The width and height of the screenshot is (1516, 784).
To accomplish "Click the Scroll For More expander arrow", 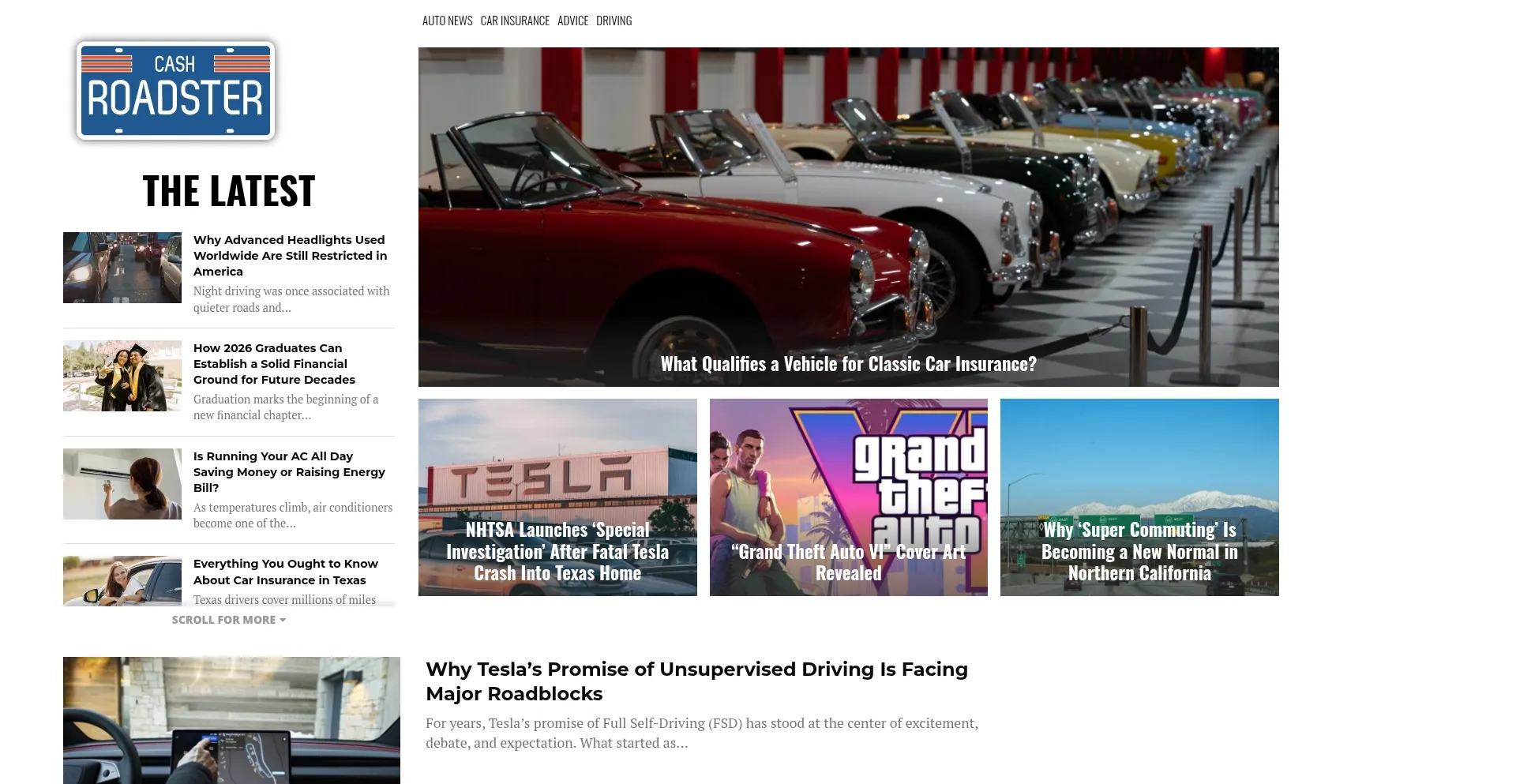I will tap(283, 620).
